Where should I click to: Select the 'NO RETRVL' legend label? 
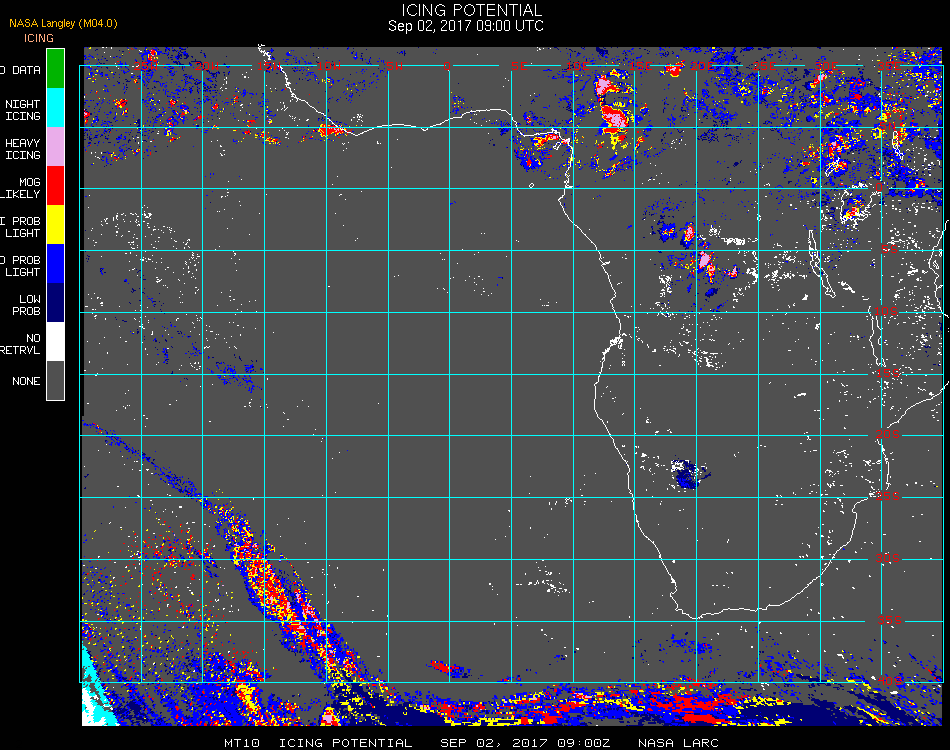coord(21,344)
